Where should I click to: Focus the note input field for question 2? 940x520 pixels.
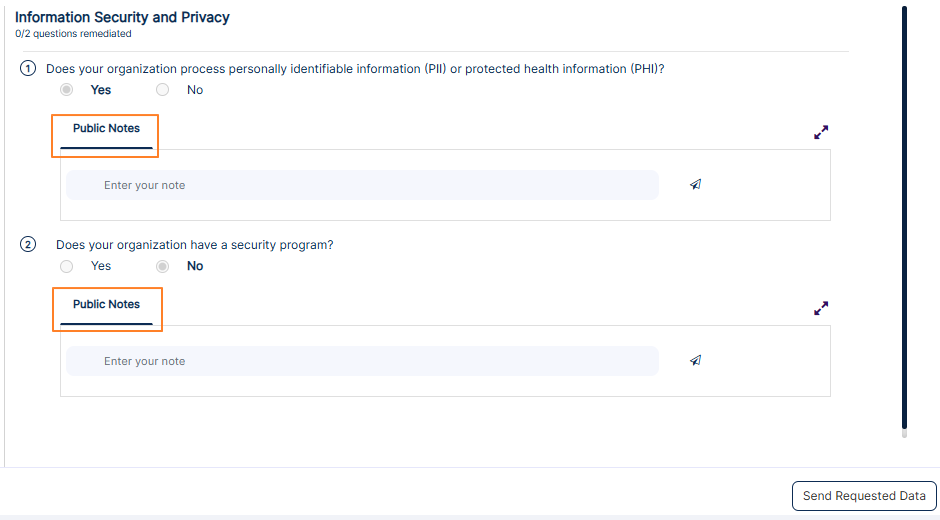362,361
